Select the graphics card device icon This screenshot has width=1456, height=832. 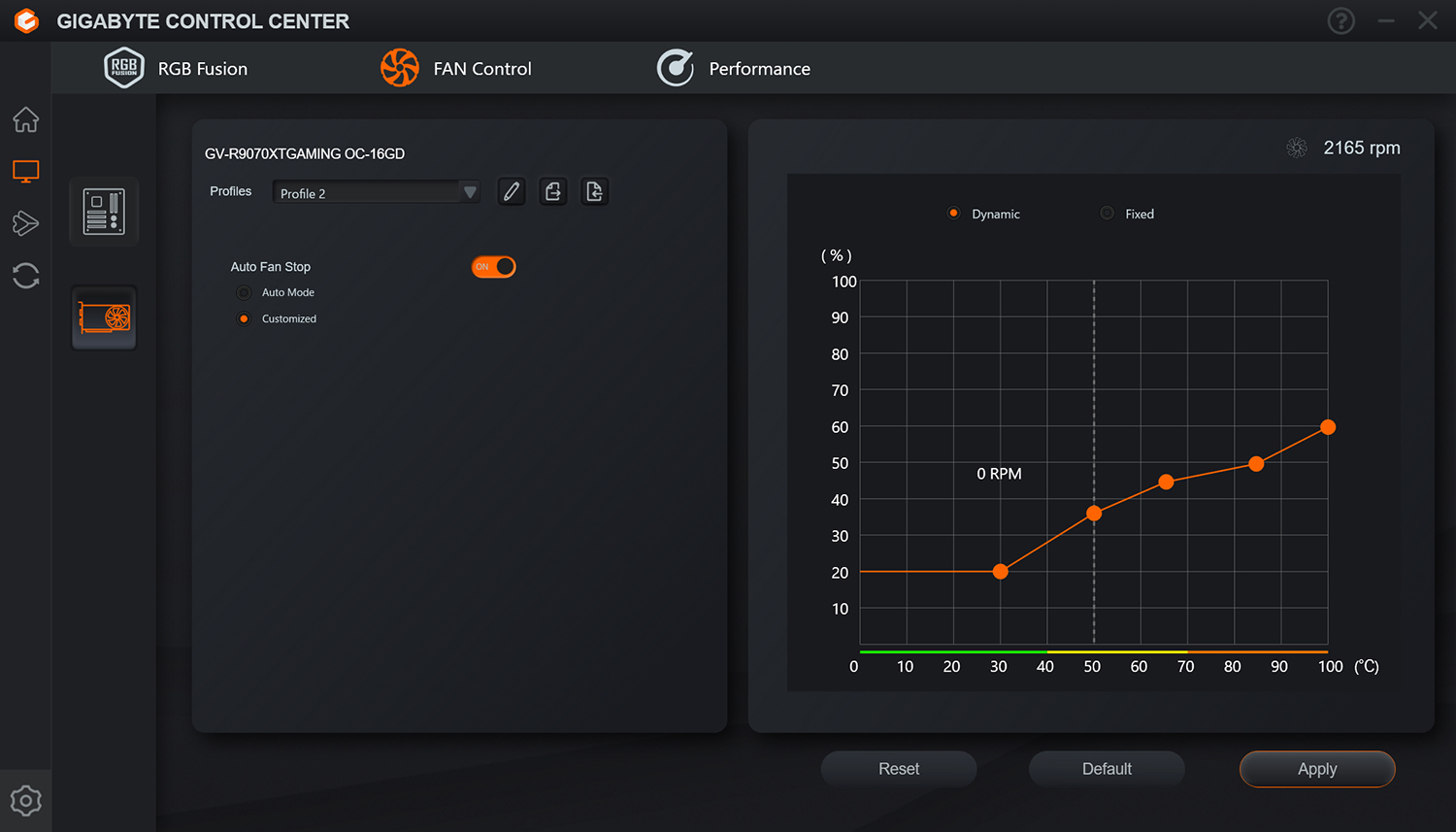click(104, 317)
